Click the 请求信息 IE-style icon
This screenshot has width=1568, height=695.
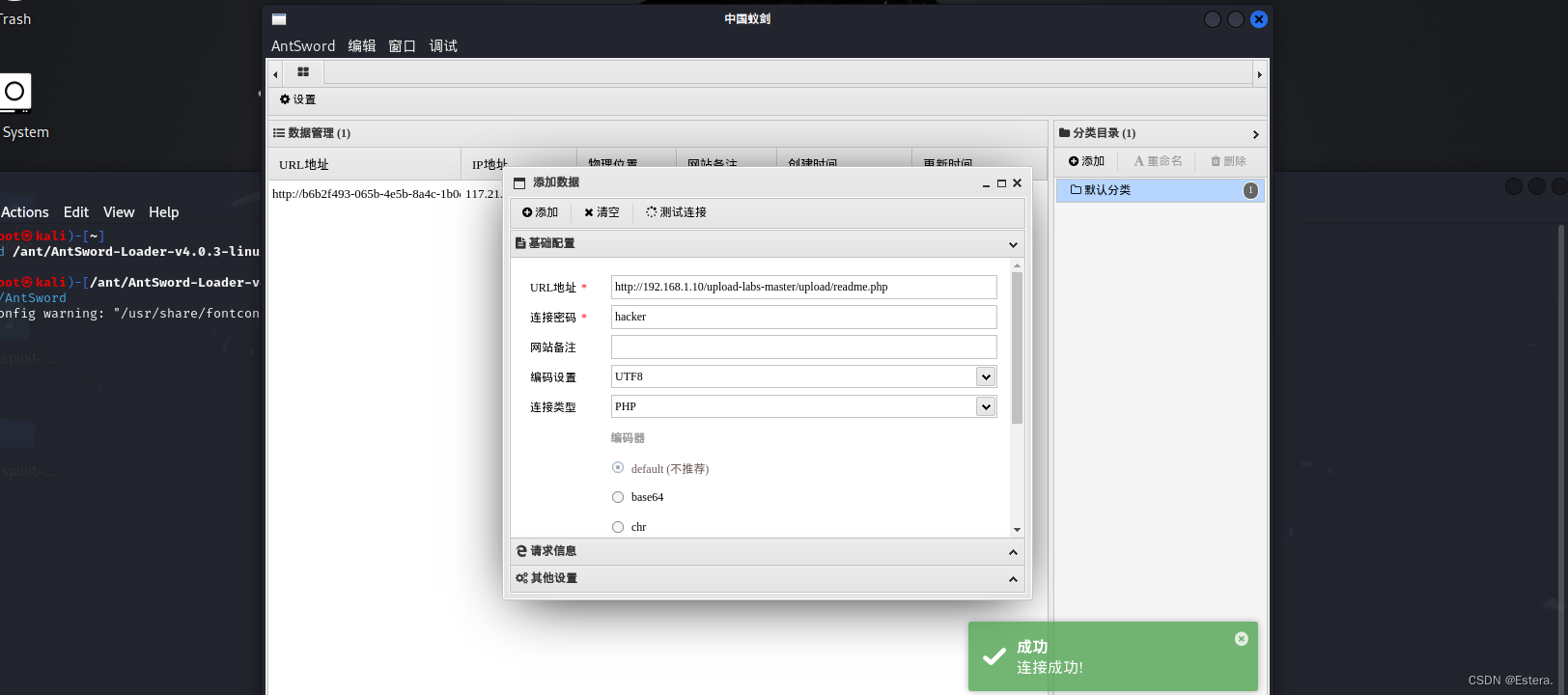pyautogui.click(x=521, y=551)
